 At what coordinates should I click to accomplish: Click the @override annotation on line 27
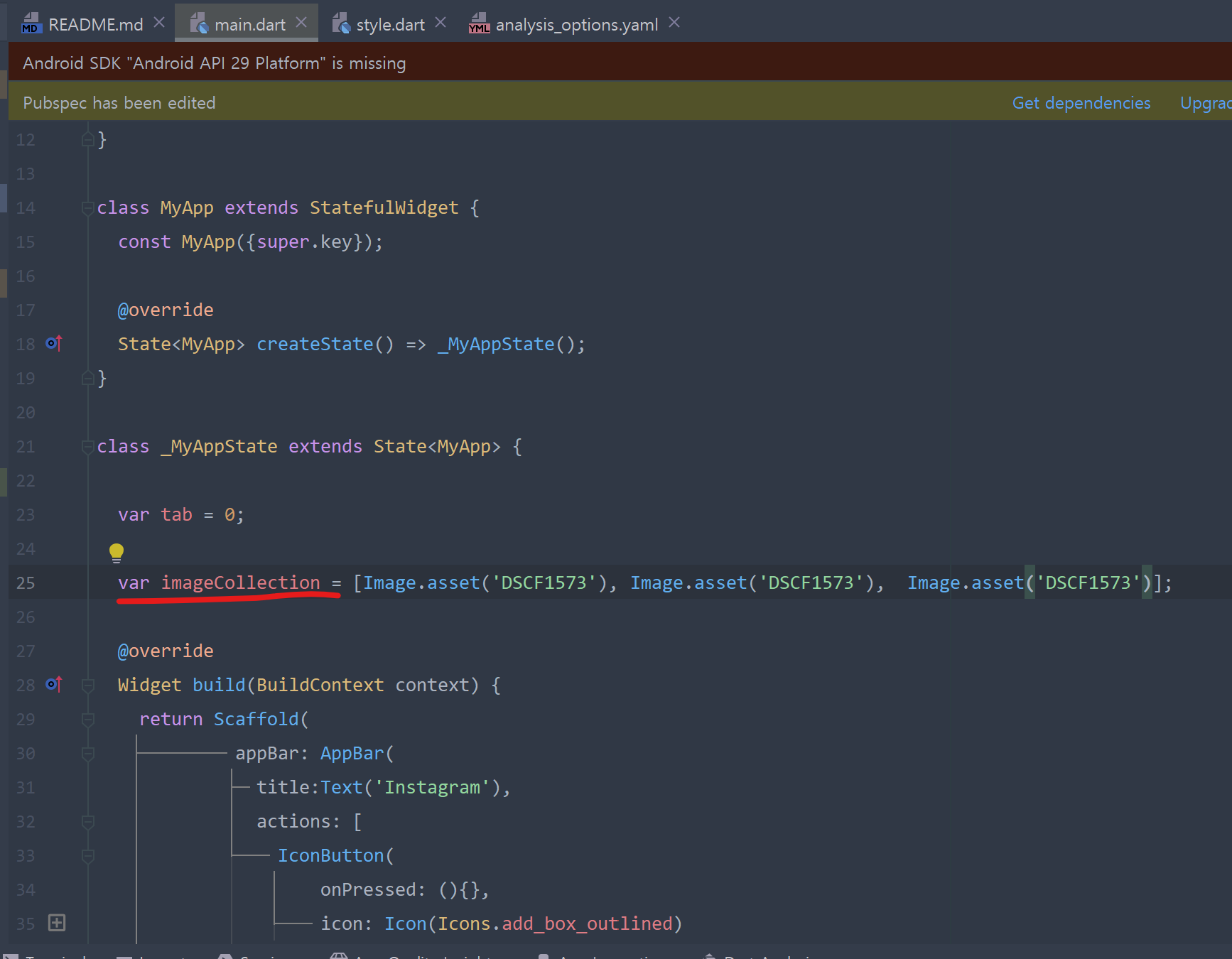click(x=166, y=651)
